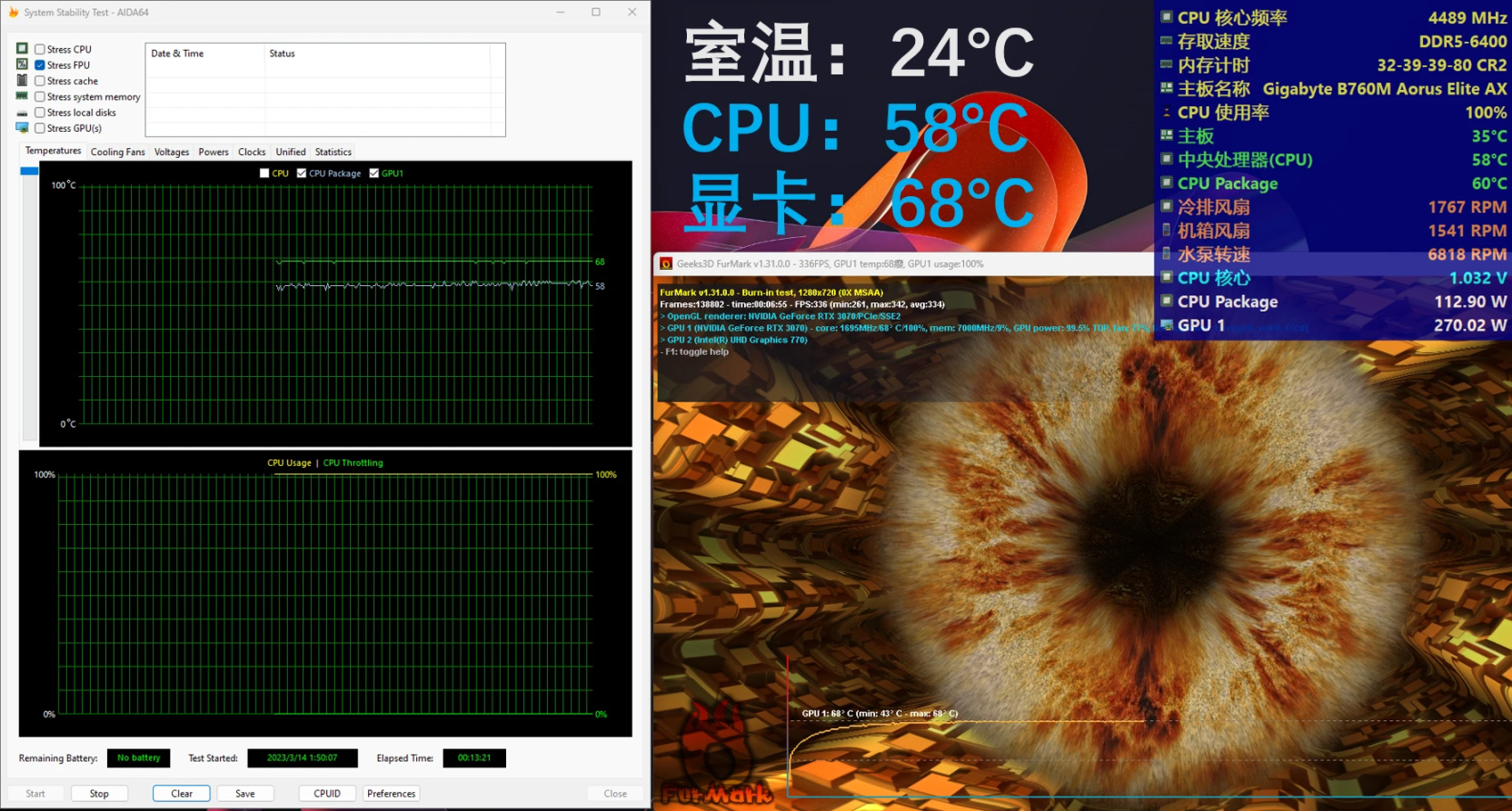The width and height of the screenshot is (1512, 811).
Task: Click the DDR5-6400 value
Action: pyautogui.click(x=1463, y=42)
